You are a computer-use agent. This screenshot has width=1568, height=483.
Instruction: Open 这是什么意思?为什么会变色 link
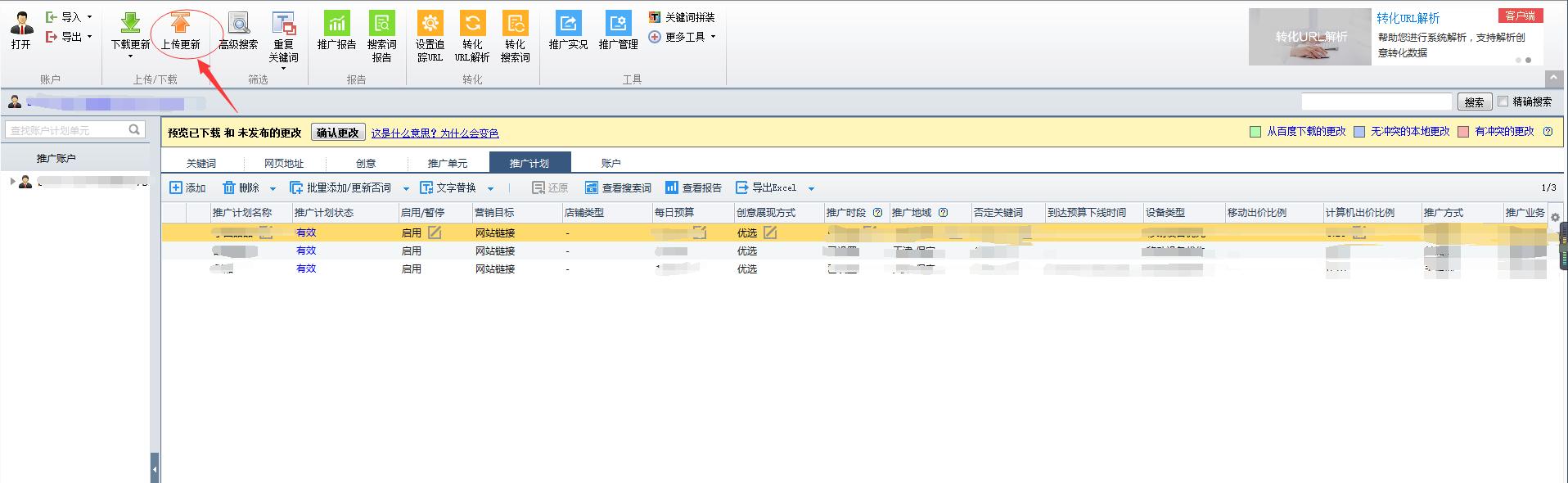(x=435, y=133)
